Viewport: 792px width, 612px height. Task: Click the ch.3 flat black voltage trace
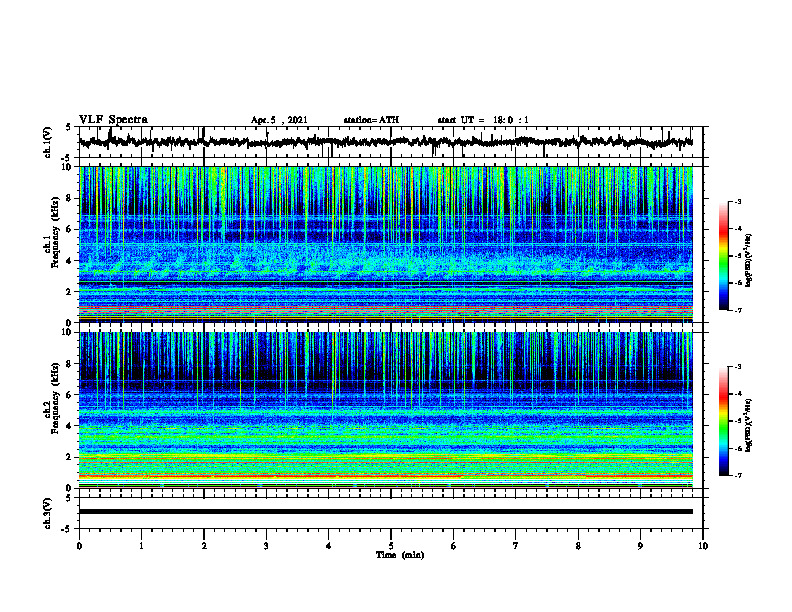point(386,512)
